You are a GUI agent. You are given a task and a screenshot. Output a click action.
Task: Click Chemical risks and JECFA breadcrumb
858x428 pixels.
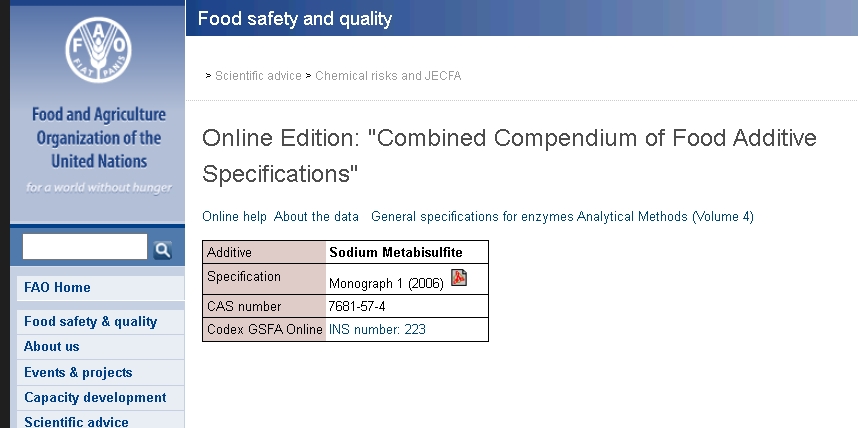pyautogui.click(x=388, y=76)
